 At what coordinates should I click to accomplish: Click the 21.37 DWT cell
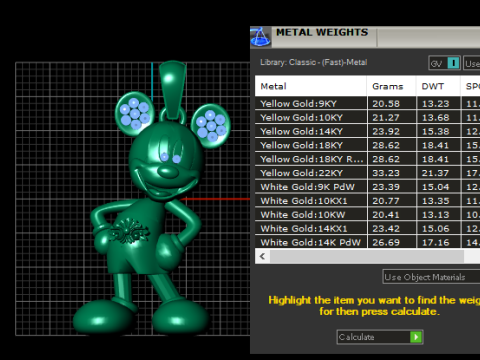tap(438, 173)
